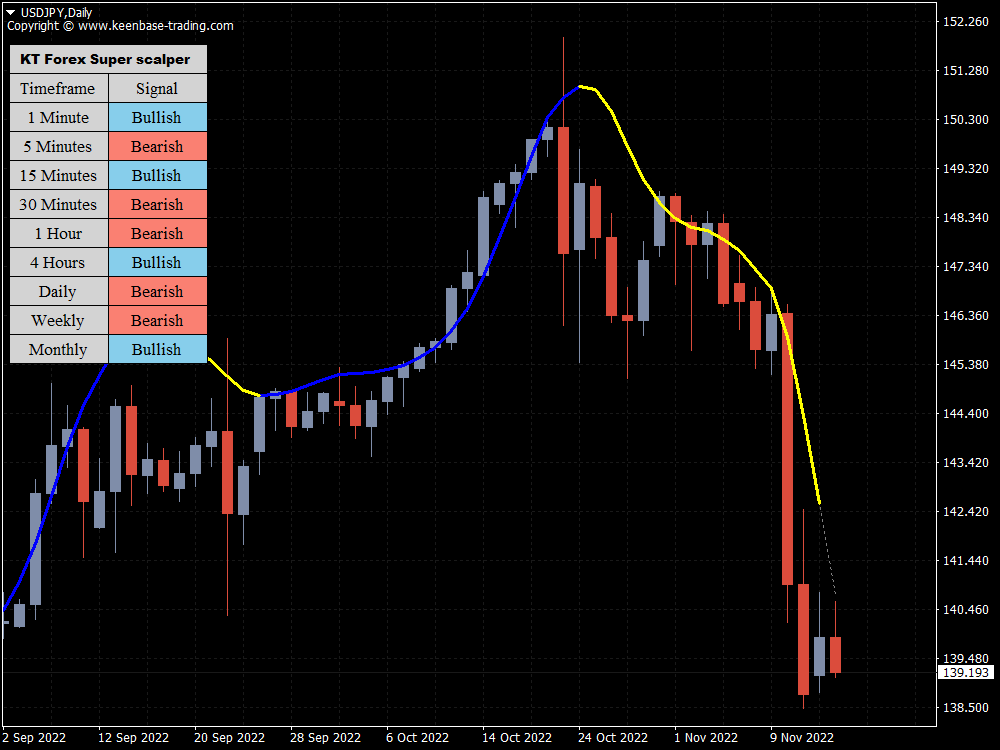This screenshot has height=750, width=1000.
Task: Click the 147.340 price axis label
Action: point(966,267)
